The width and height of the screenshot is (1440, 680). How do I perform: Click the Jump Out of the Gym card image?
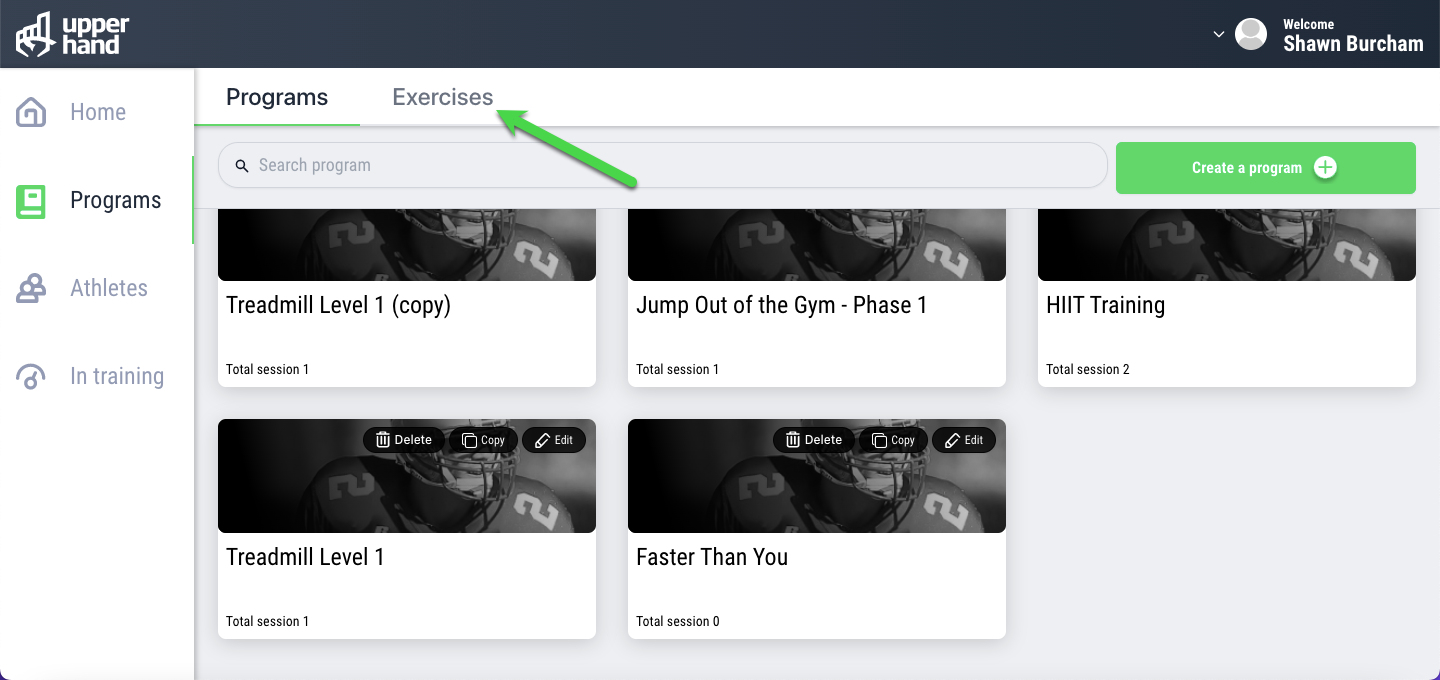(x=817, y=246)
